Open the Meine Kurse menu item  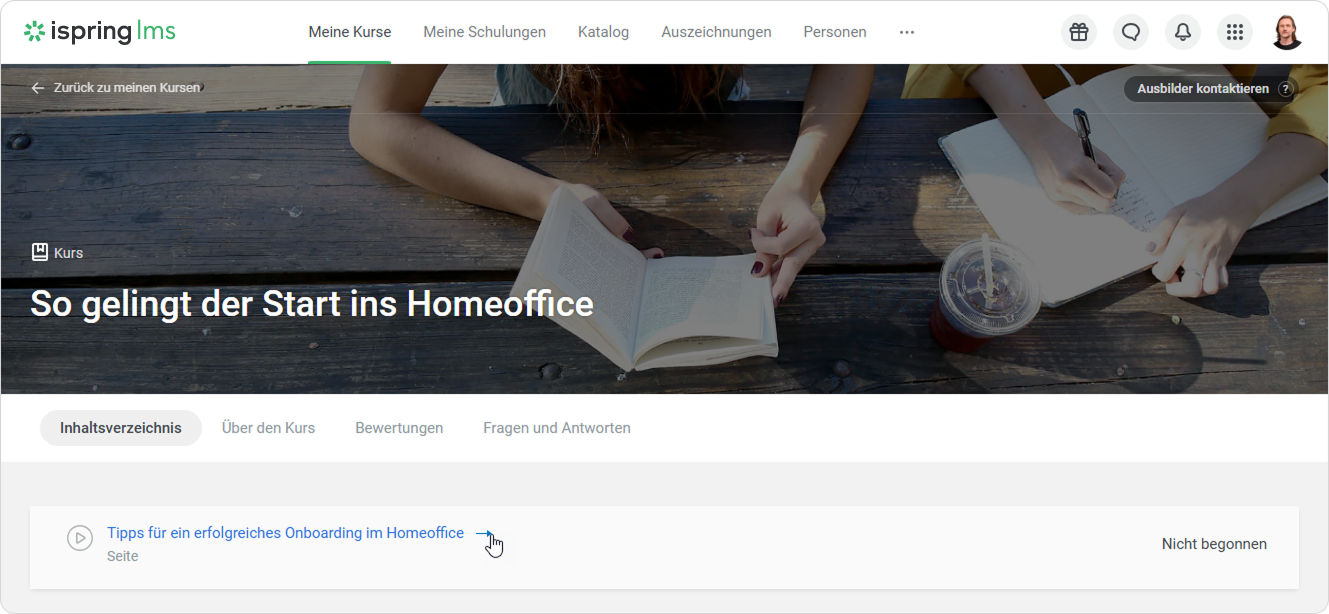[x=349, y=32]
